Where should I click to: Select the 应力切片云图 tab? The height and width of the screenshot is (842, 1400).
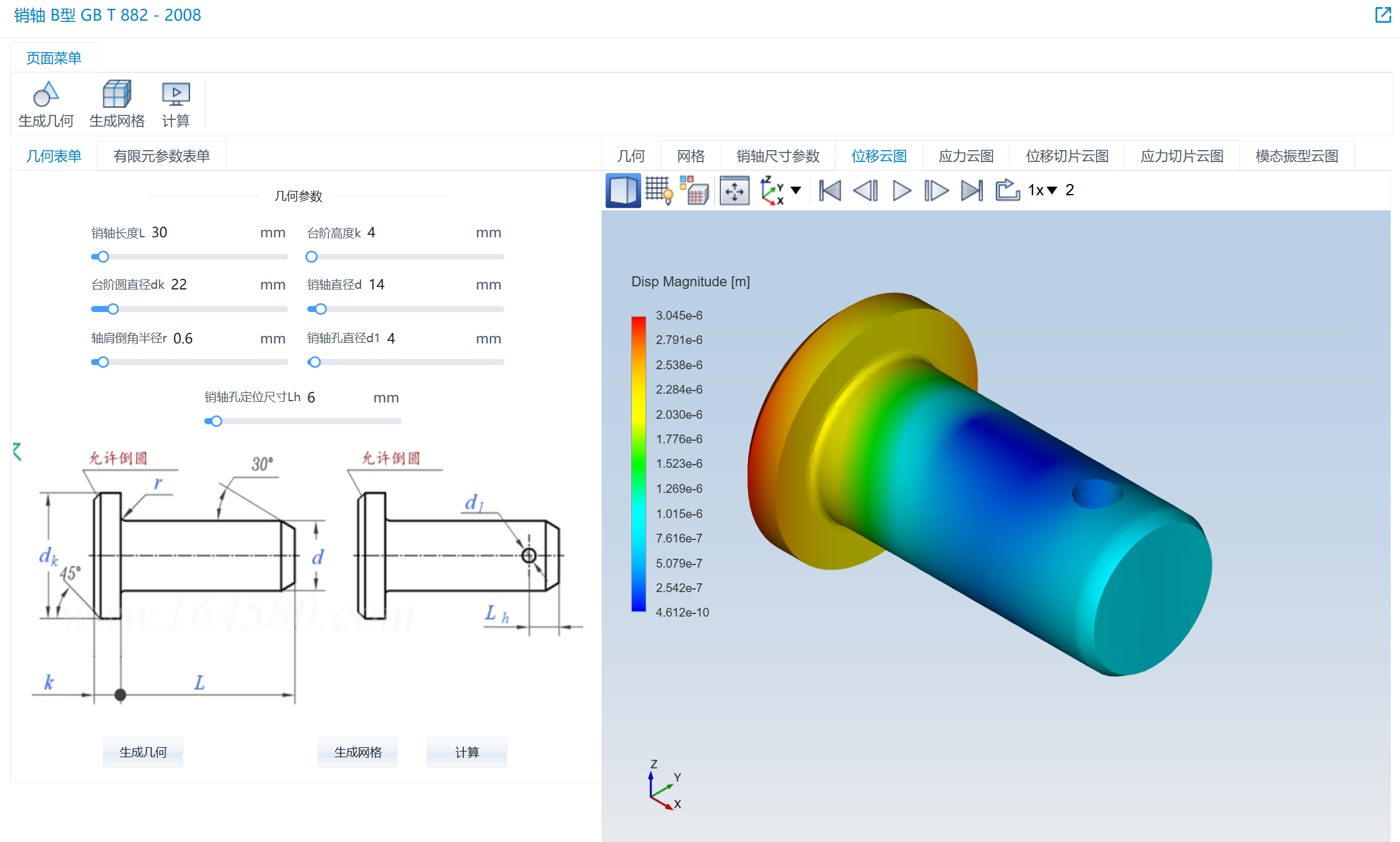(x=1182, y=156)
